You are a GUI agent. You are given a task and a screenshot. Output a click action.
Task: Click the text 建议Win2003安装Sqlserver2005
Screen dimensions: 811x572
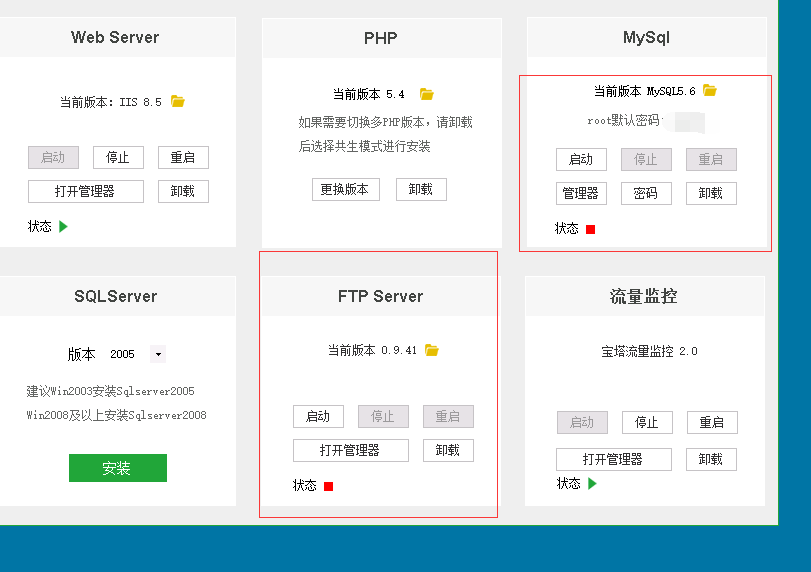111,392
